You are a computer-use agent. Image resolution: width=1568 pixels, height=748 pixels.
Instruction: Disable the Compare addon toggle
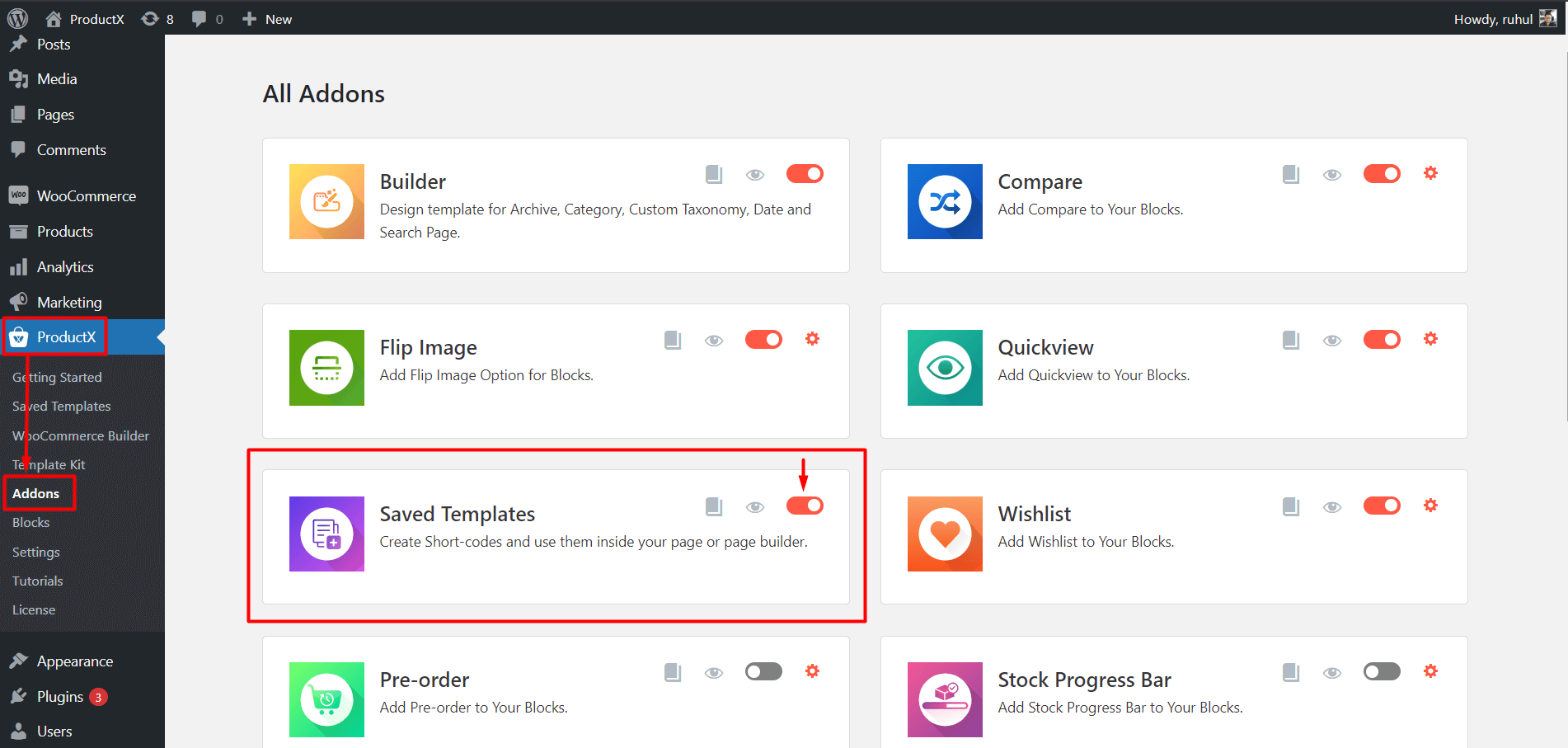[1382, 173]
